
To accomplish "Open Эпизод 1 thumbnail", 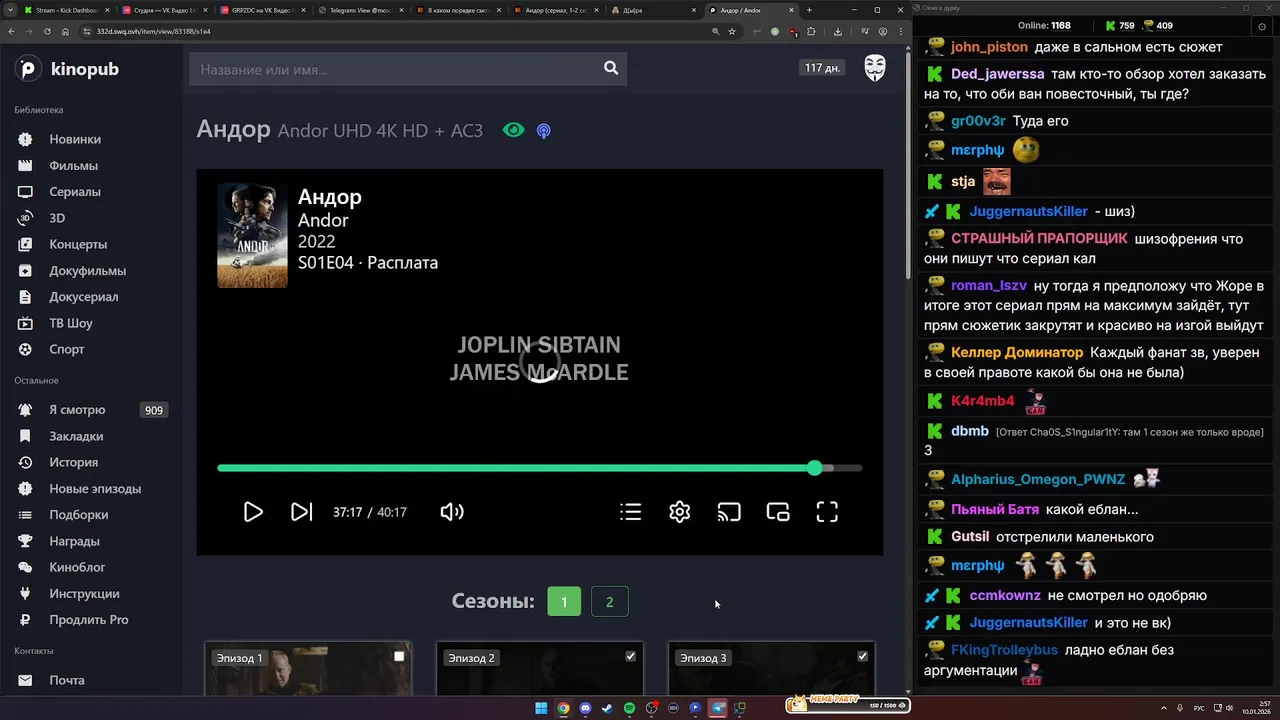I will (308, 669).
